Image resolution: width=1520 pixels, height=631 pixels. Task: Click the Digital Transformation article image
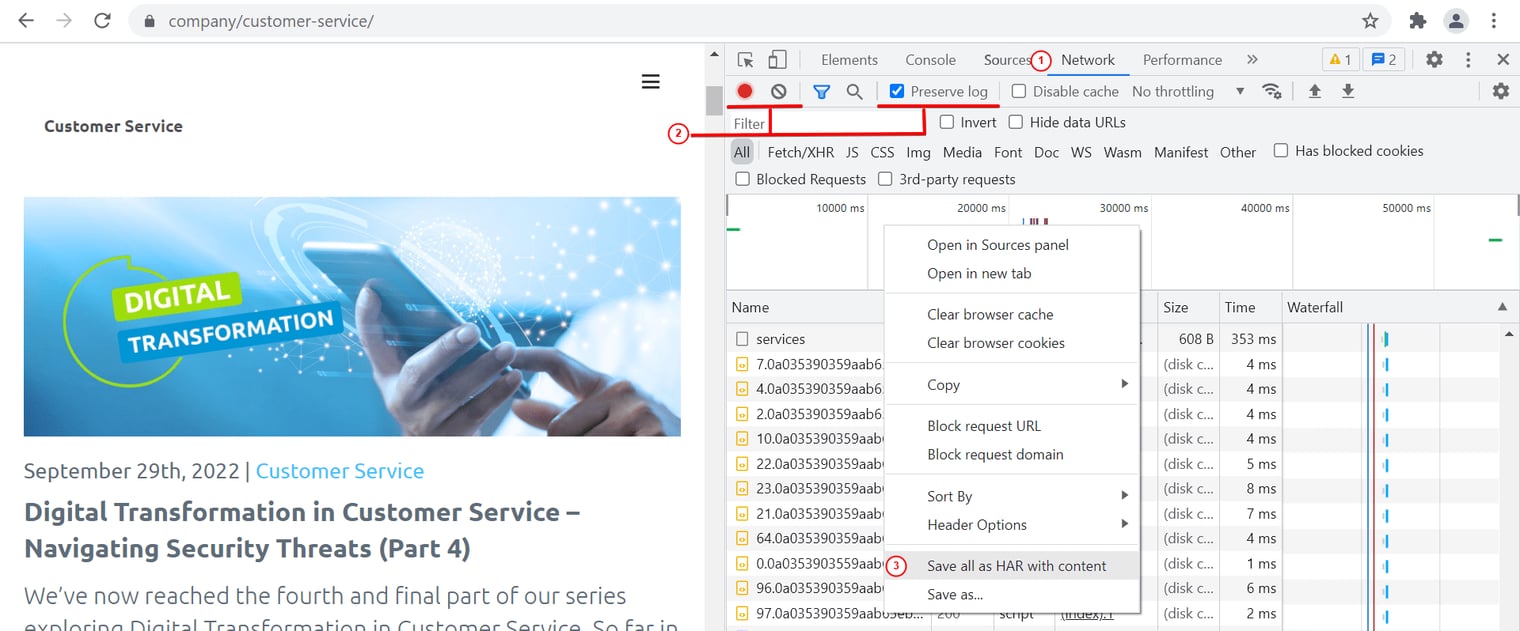(x=352, y=316)
